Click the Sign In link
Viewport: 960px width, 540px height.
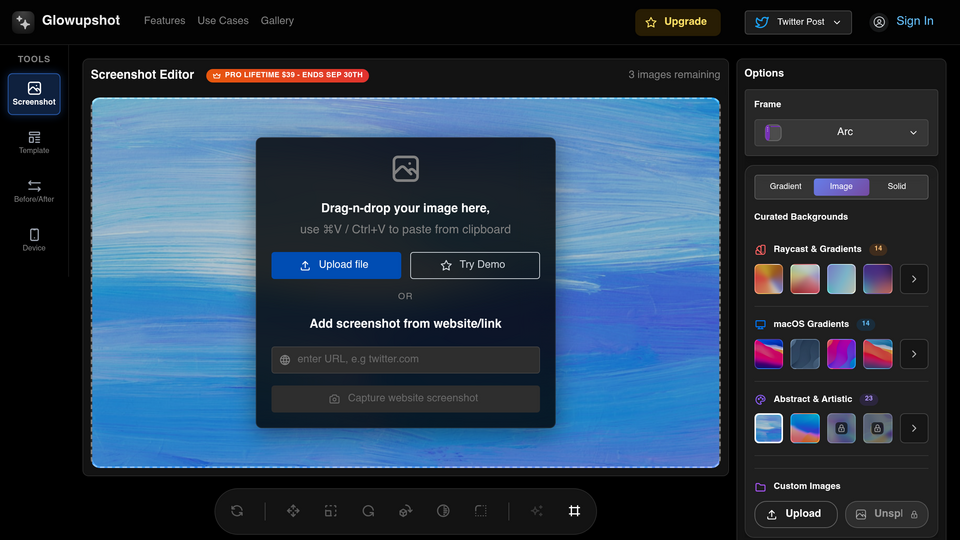pyautogui.click(x=915, y=21)
